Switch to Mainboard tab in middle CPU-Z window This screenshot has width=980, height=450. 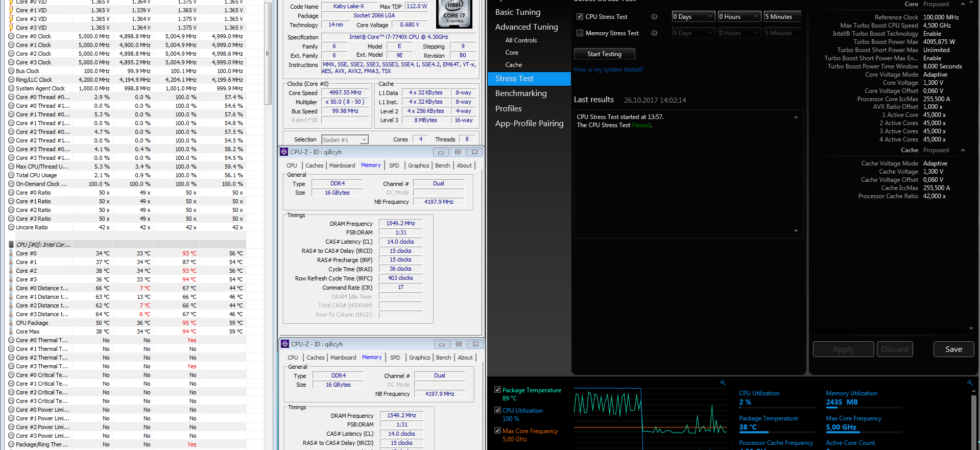[x=342, y=166]
